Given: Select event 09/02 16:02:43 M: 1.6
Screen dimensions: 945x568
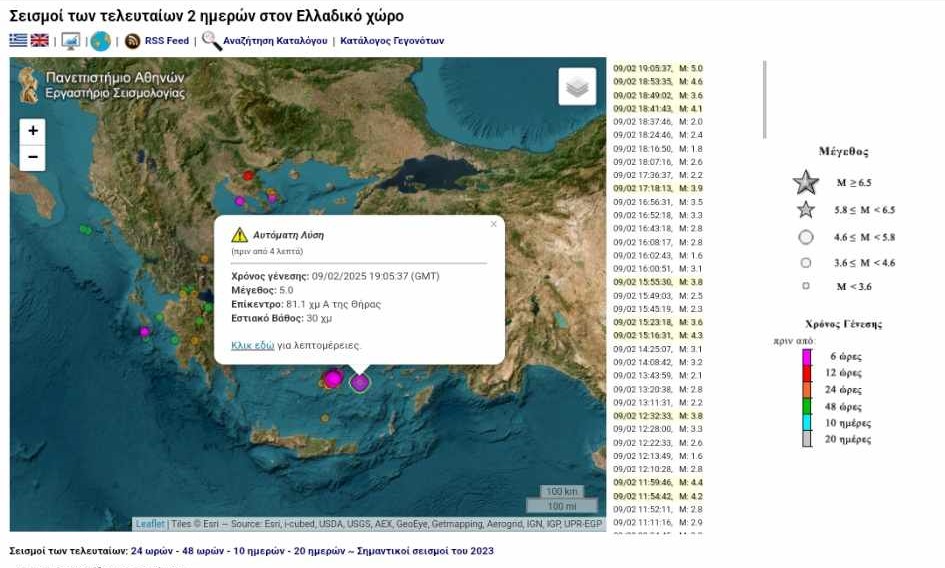Looking at the screenshot, I should [658, 256].
